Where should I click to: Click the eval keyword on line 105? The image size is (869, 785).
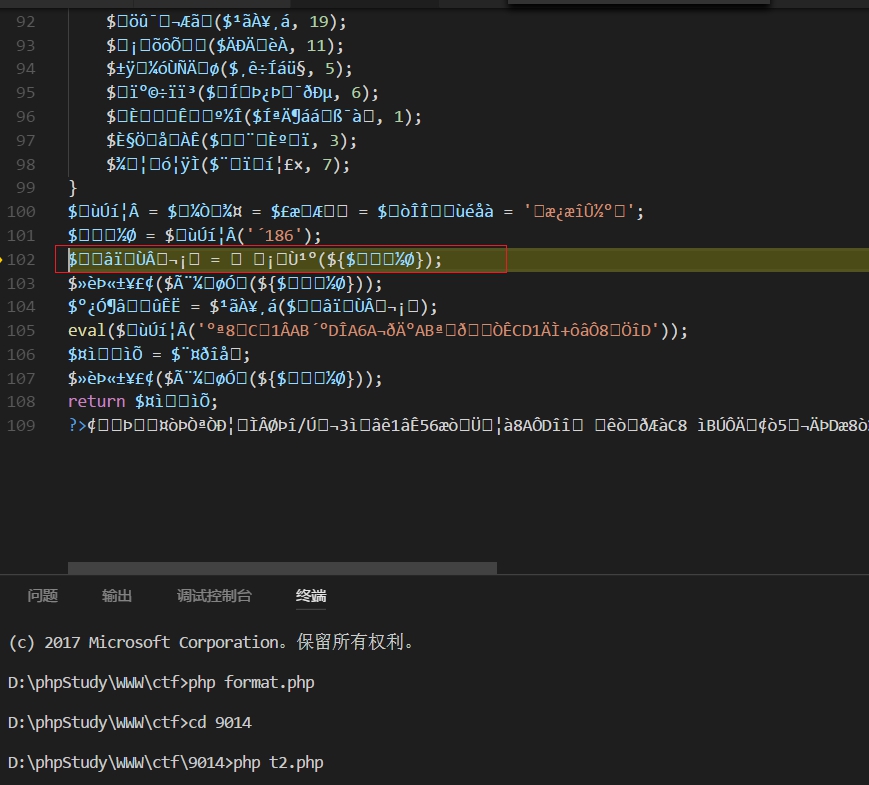click(x=86, y=330)
